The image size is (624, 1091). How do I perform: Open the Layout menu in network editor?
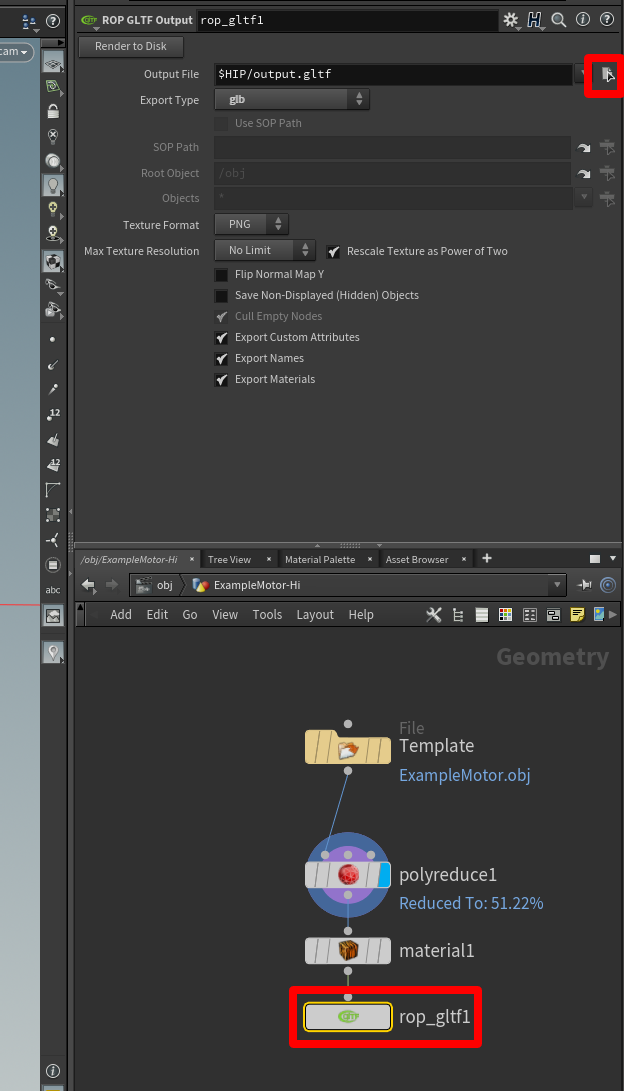coord(315,615)
